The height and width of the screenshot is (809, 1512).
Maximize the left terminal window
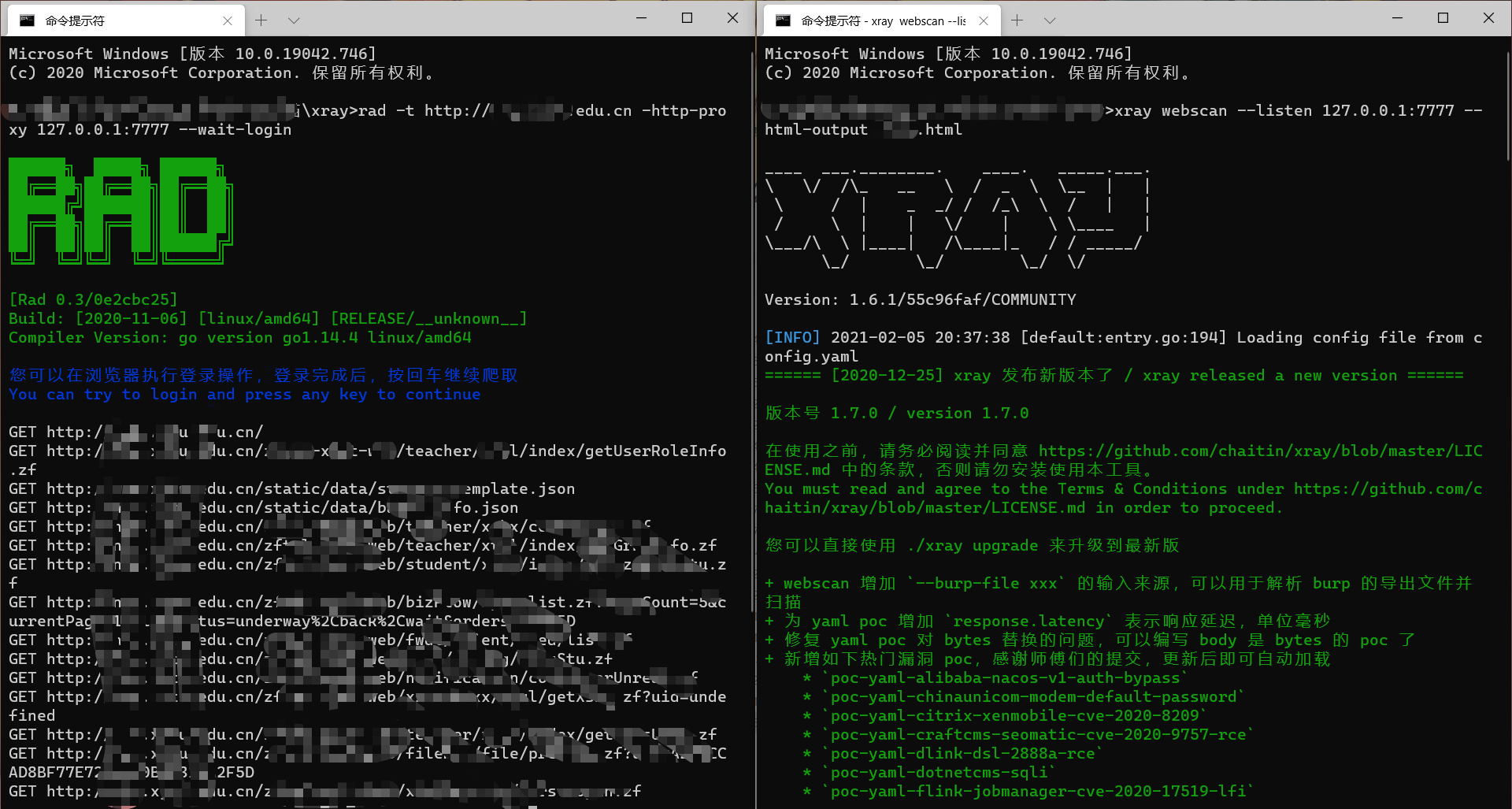(x=687, y=18)
